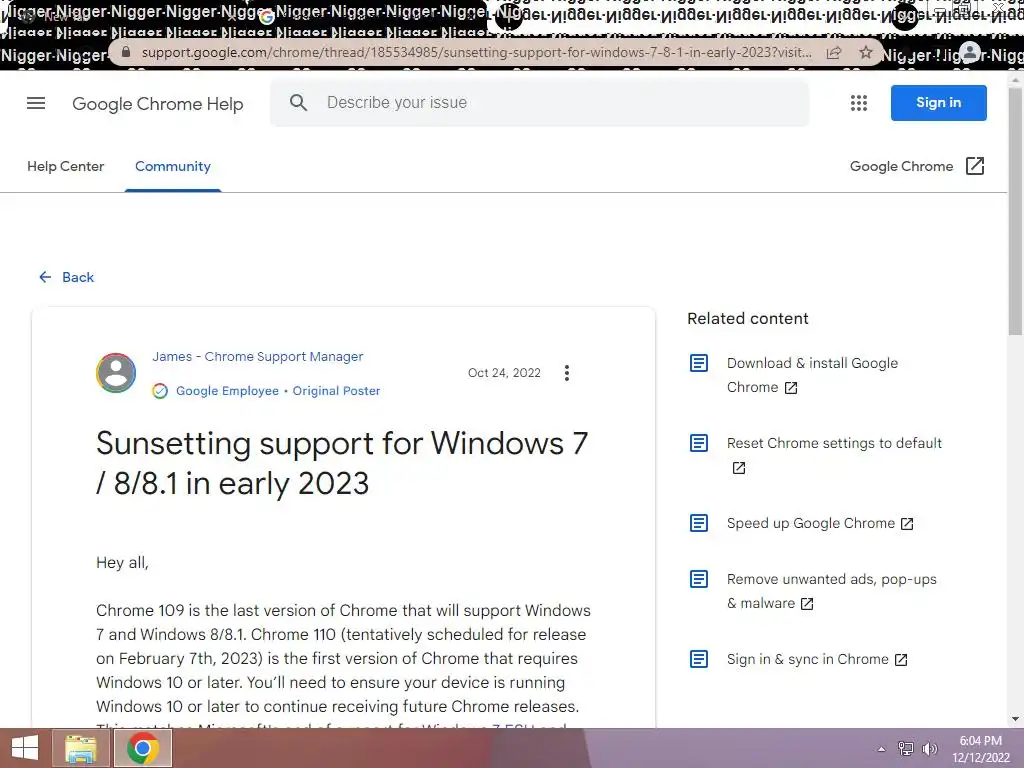Click the address bar lock icon
Screen dimensions: 1024x768
[126, 52]
